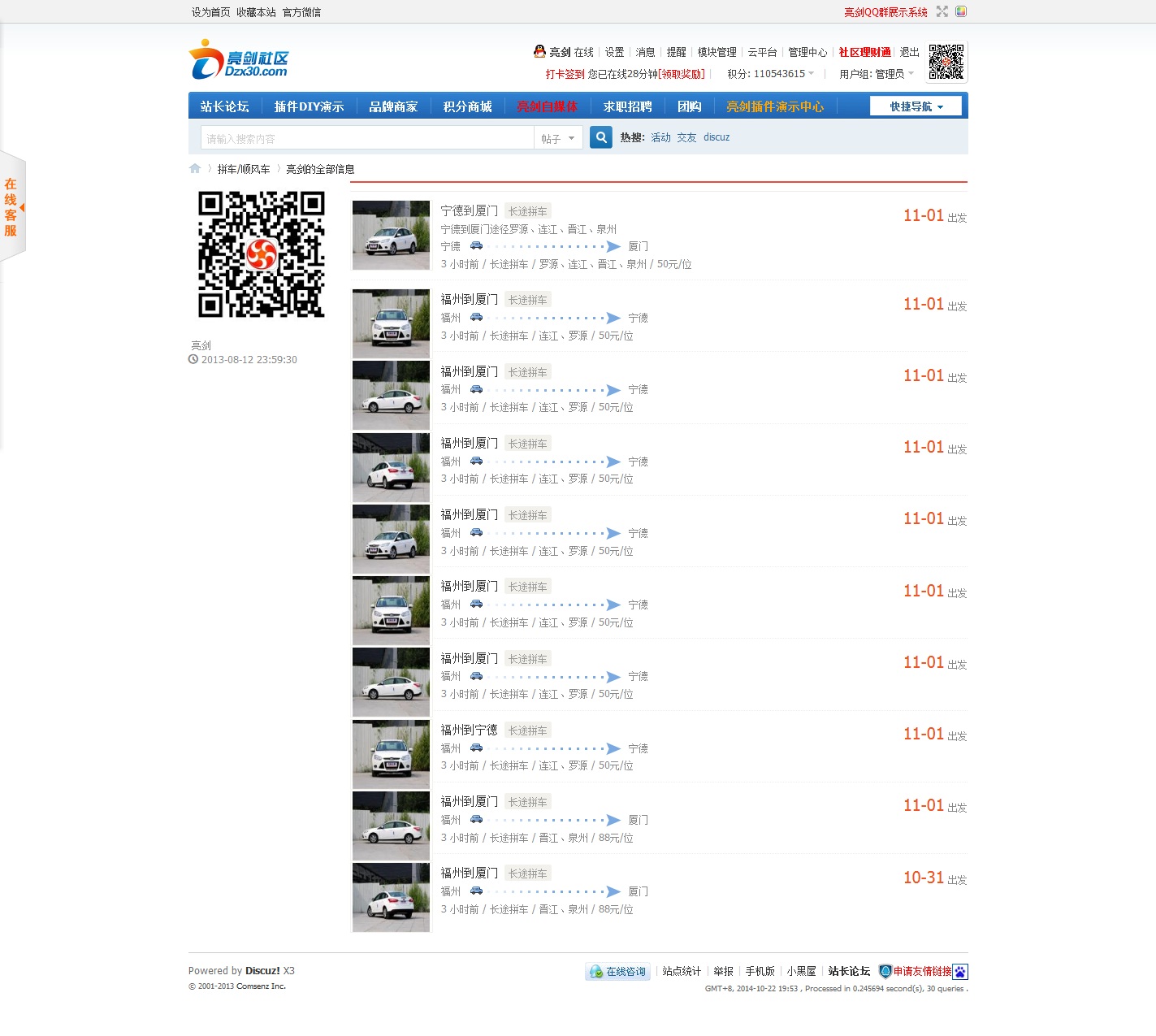Click the discuz hot search link

coord(717,137)
